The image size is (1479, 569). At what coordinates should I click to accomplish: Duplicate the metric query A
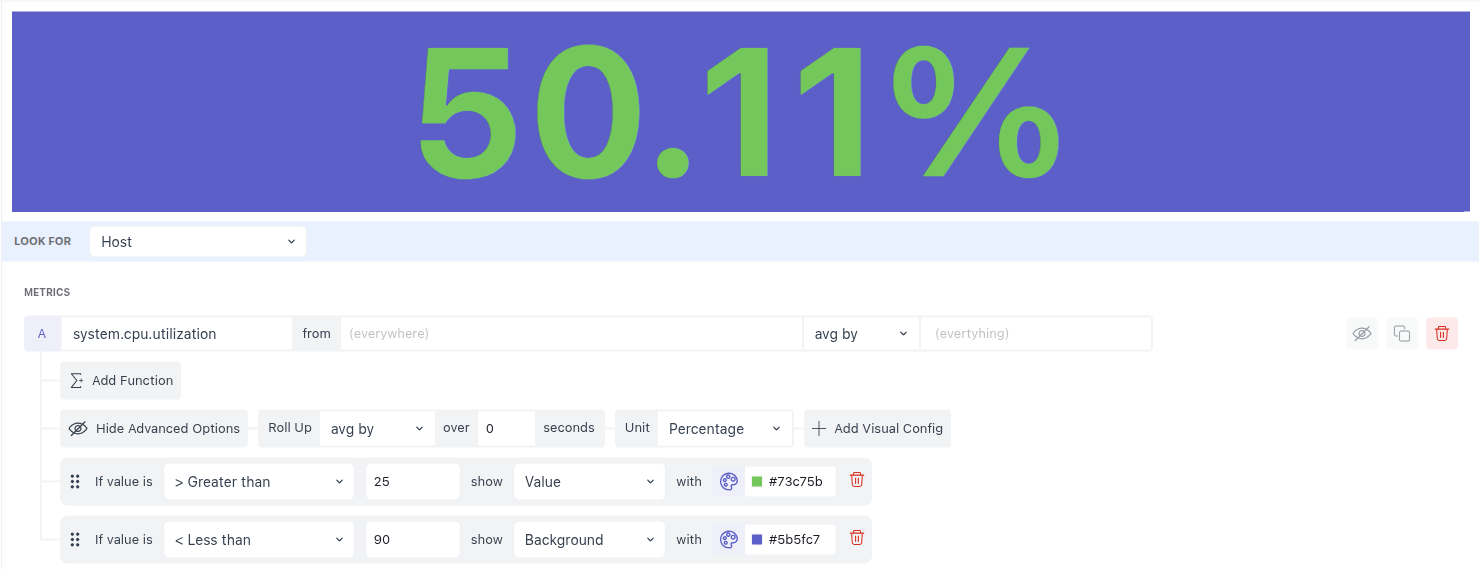click(1401, 334)
